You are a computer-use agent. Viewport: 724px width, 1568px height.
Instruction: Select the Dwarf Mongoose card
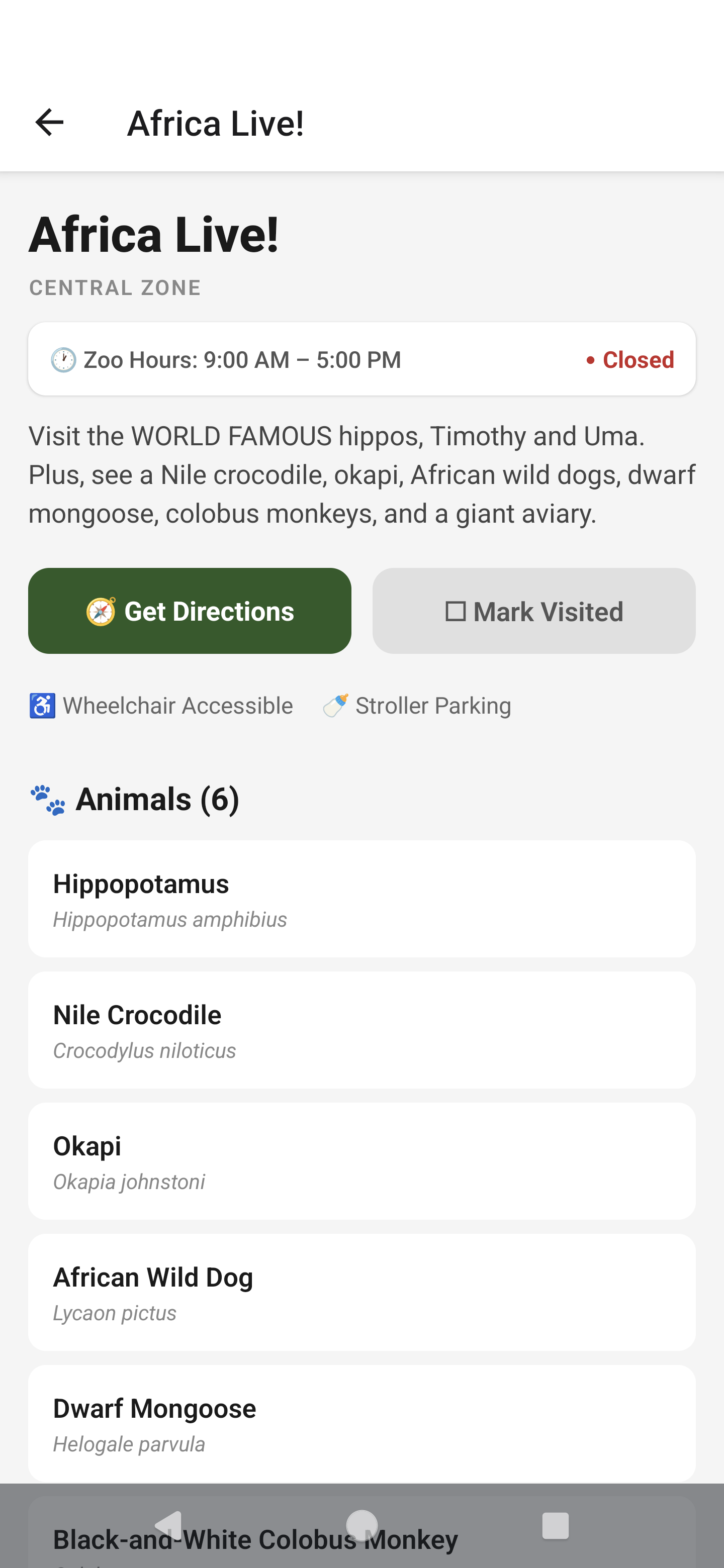click(361, 1423)
